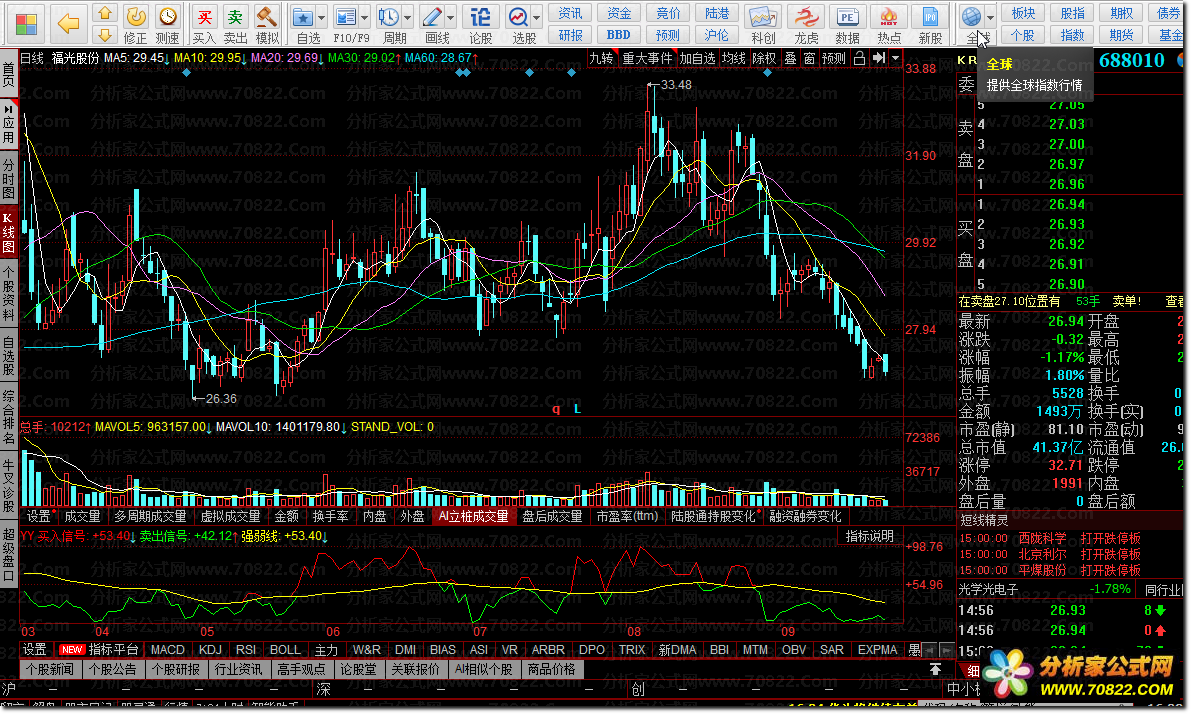The image size is (1192, 714).
Task: Click the lock icon in chart toolbar
Action: 859,59
